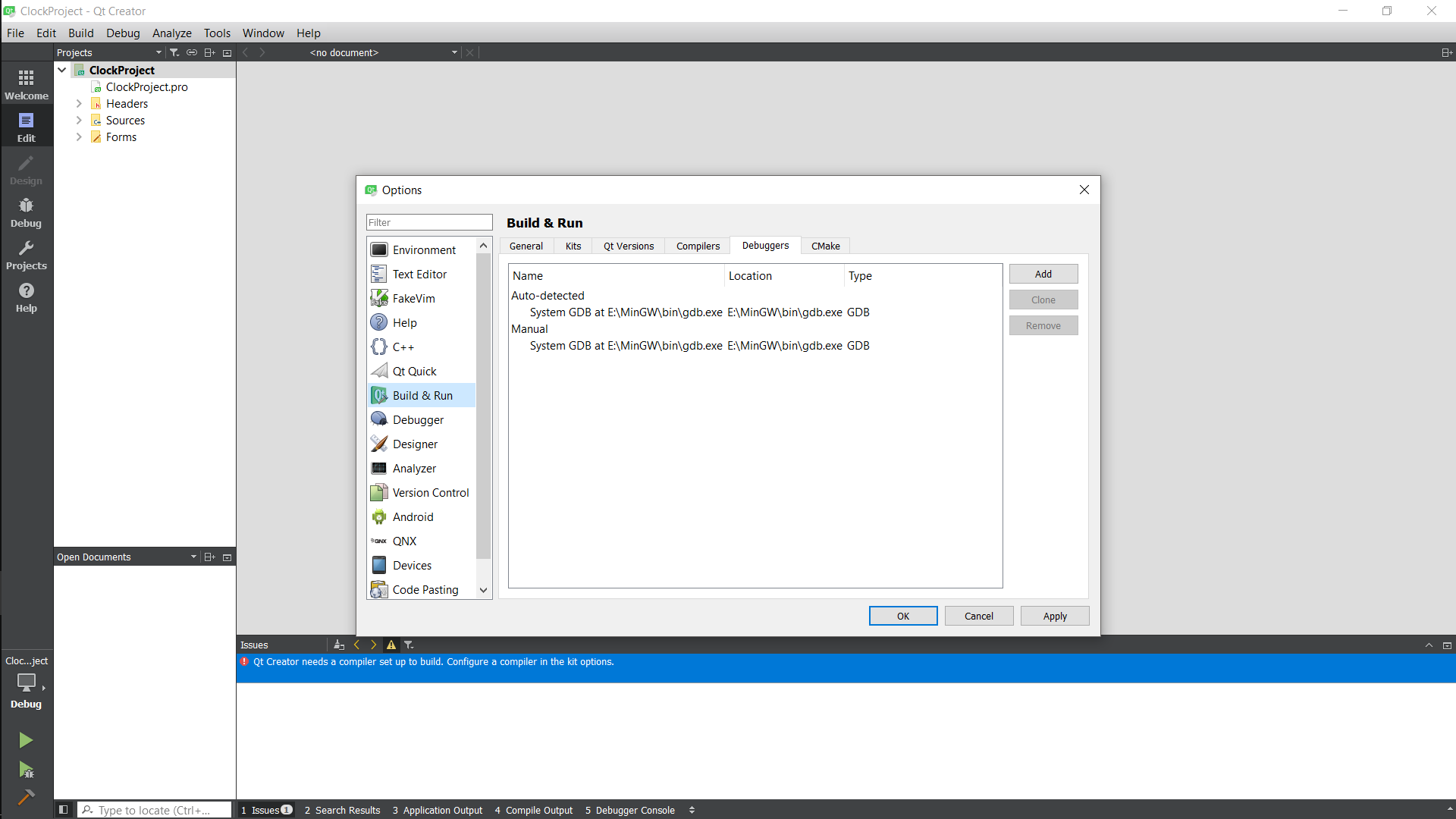Toggle left sidebar visibility
1456x819 pixels.
coord(64,810)
